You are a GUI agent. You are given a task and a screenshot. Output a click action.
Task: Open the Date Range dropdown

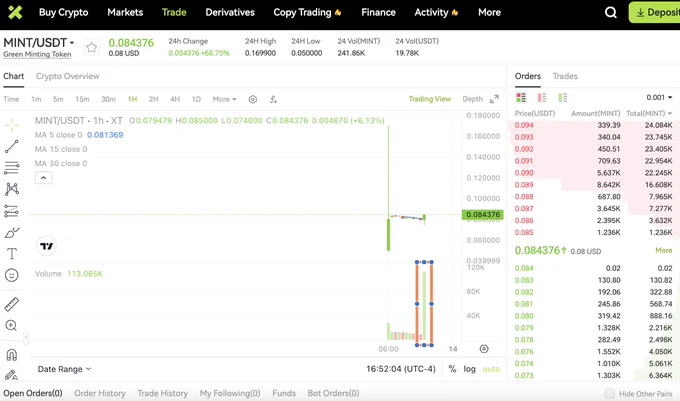[x=64, y=369]
